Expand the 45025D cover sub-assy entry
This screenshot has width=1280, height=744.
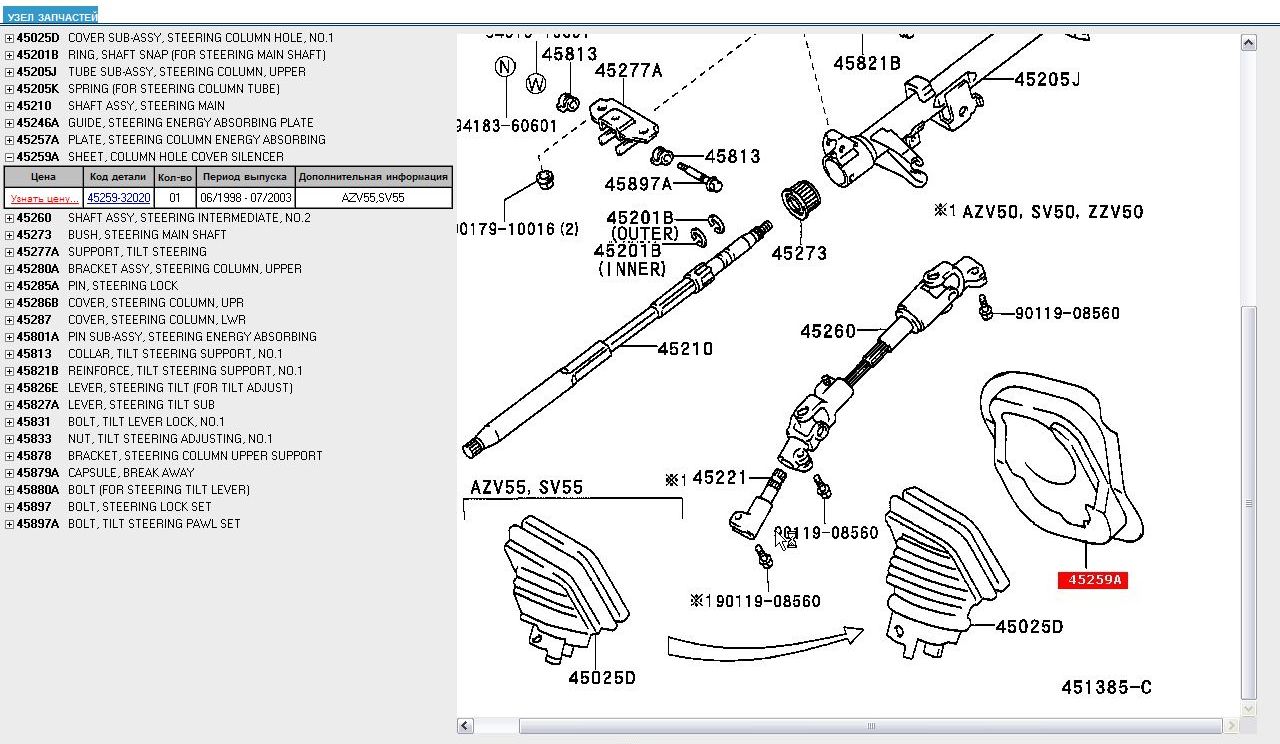10,38
